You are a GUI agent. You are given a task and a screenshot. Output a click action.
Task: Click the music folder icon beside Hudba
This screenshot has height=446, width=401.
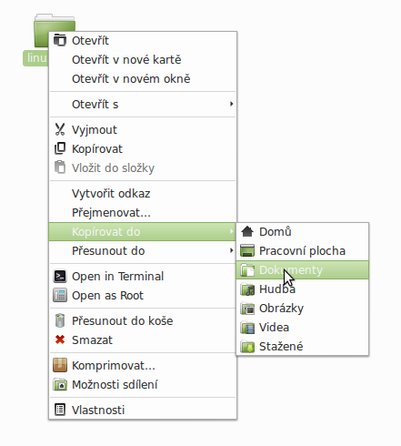point(247,289)
